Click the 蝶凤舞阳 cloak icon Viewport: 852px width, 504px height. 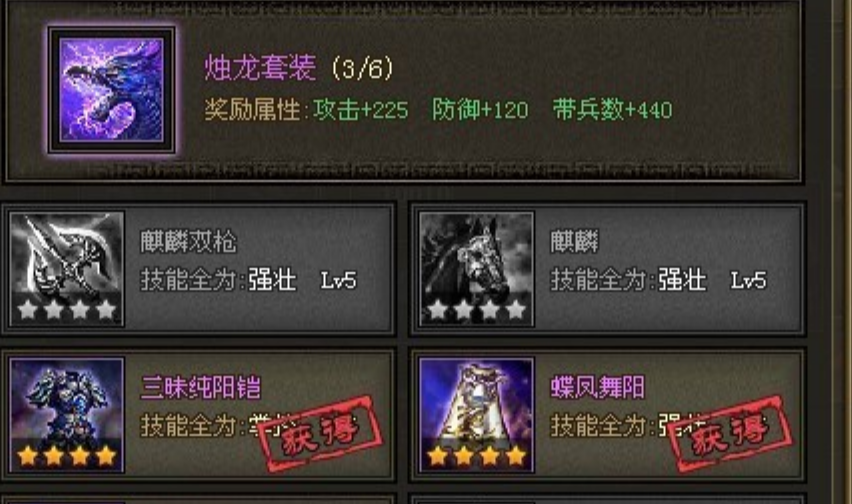pos(477,415)
